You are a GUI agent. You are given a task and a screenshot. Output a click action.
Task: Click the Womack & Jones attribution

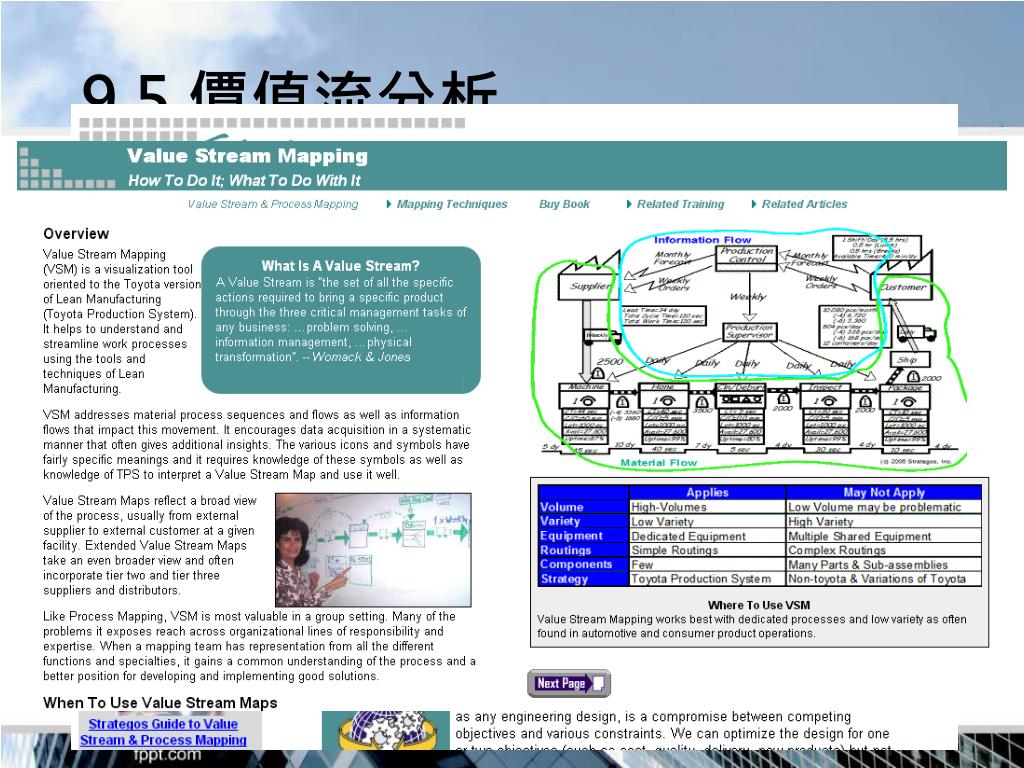point(361,357)
